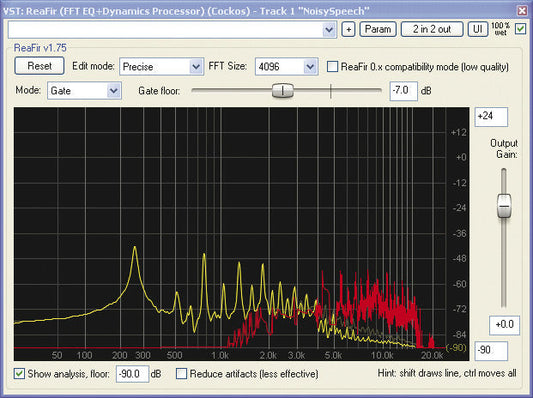
Task: Click the '-48' dB scale label
Action: pos(460,259)
